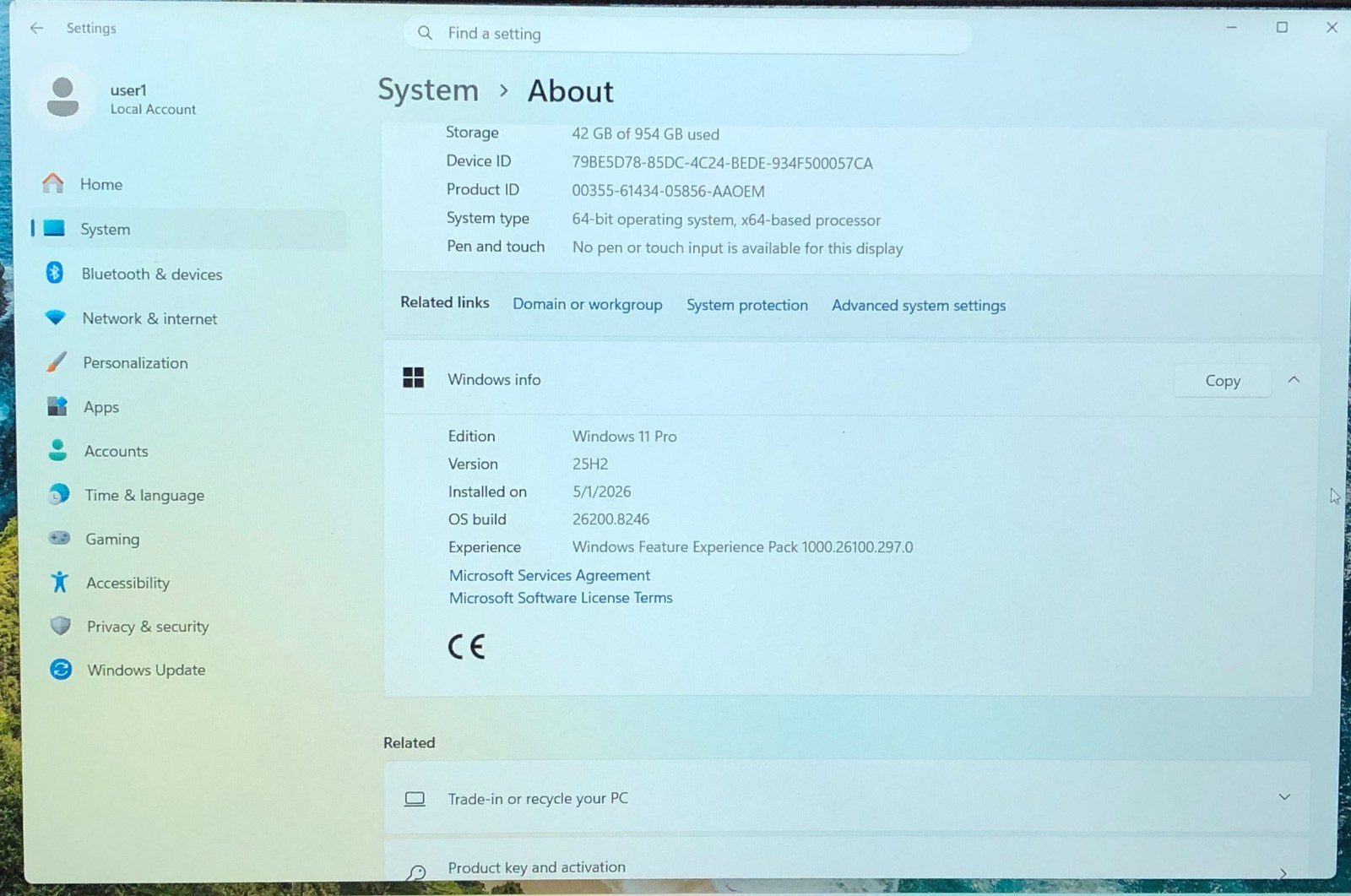Maximize the Settings window
The height and width of the screenshot is (896, 1351).
click(1282, 27)
